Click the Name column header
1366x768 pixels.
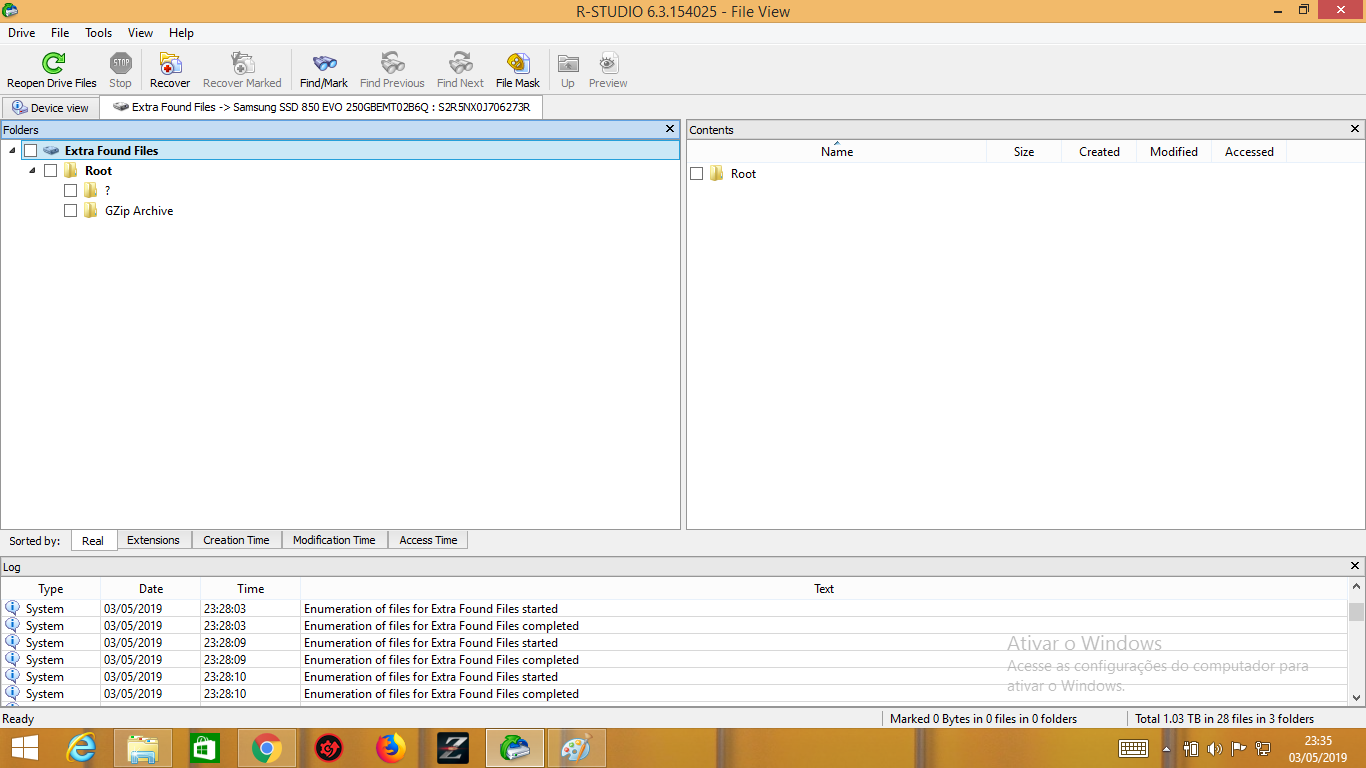pos(837,152)
